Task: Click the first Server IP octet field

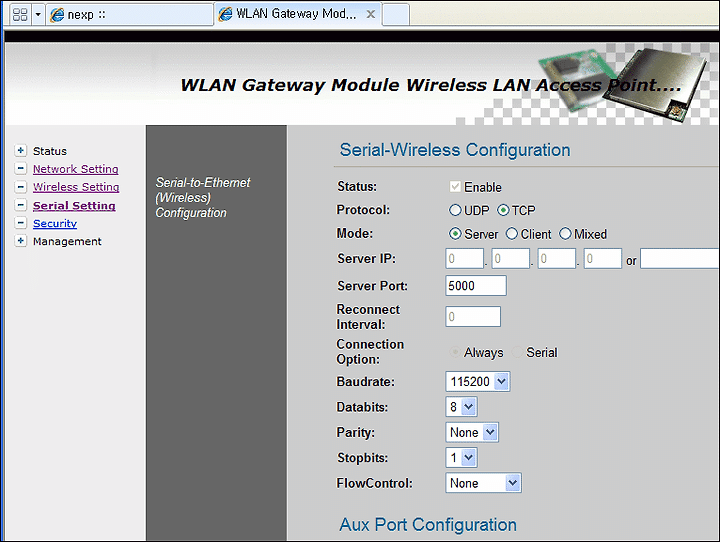Action: coord(465,259)
